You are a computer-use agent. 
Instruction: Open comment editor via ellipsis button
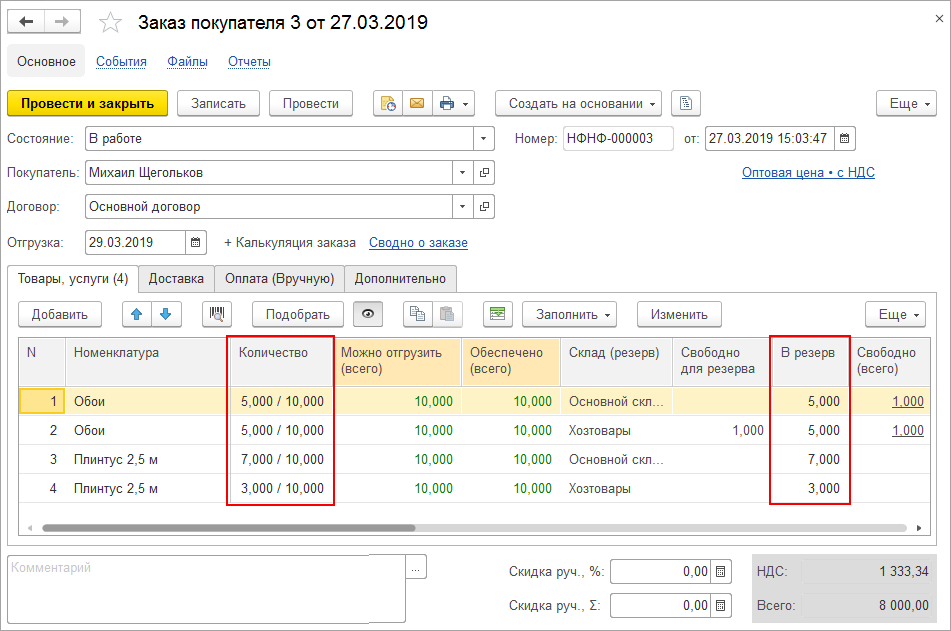point(415,569)
